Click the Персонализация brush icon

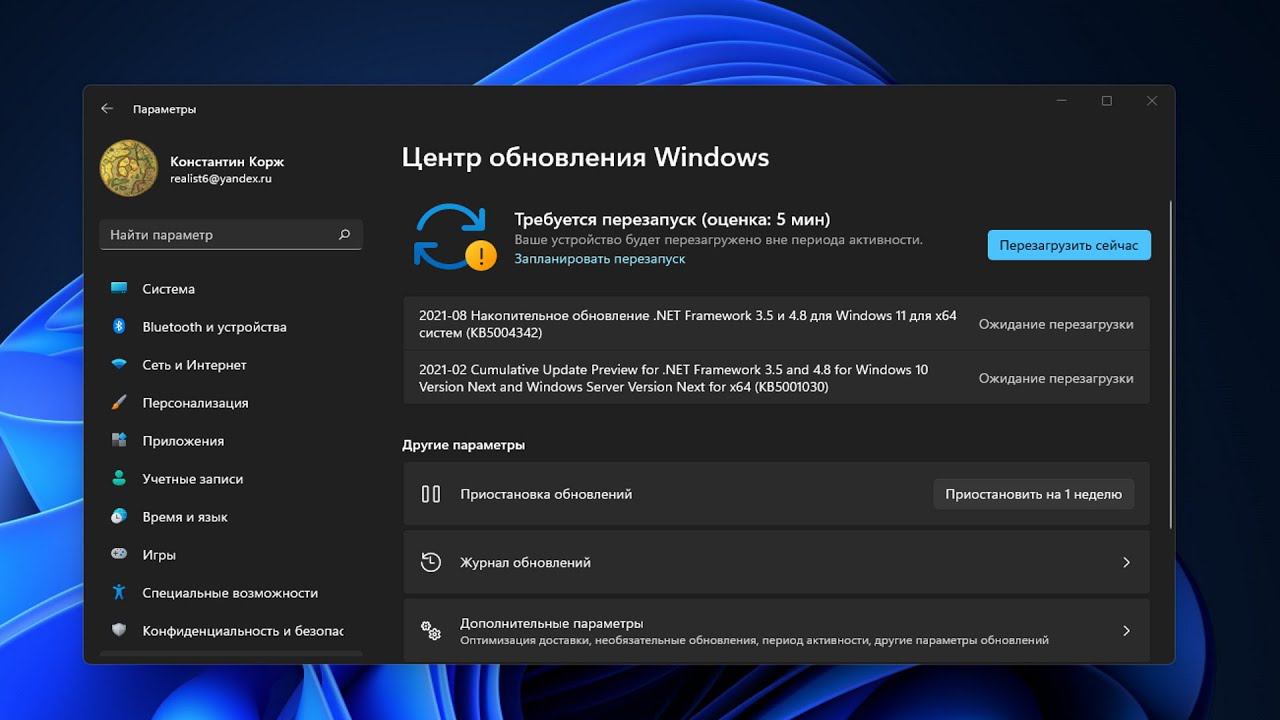(119, 403)
